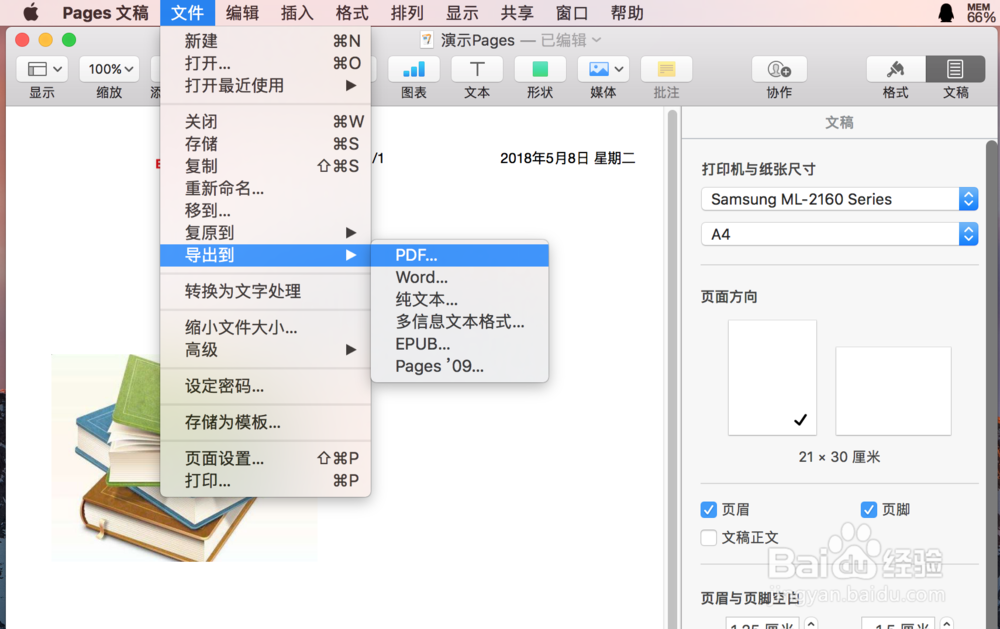Insert a chart using the 图表 icon
This screenshot has height=629, width=1000.
click(413, 70)
